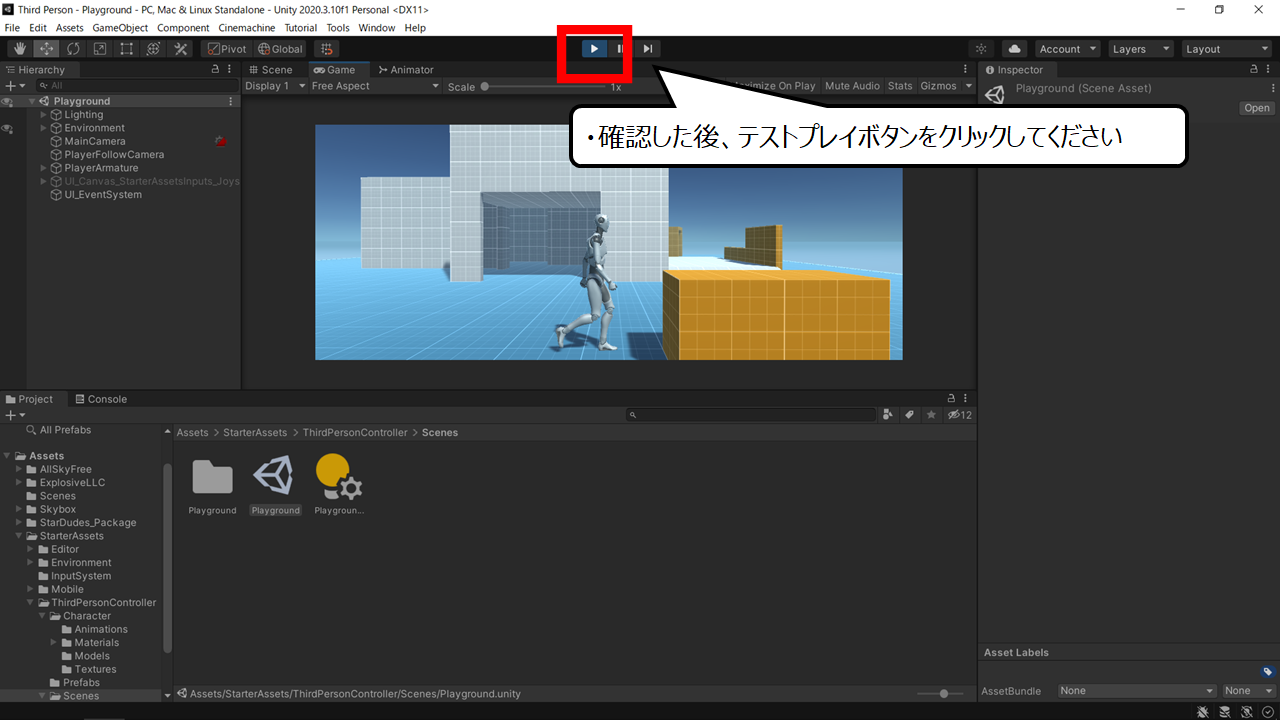Viewport: 1280px width, 720px height.
Task: Toggle scene visibility eye for Playground
Action: [x=7, y=102]
